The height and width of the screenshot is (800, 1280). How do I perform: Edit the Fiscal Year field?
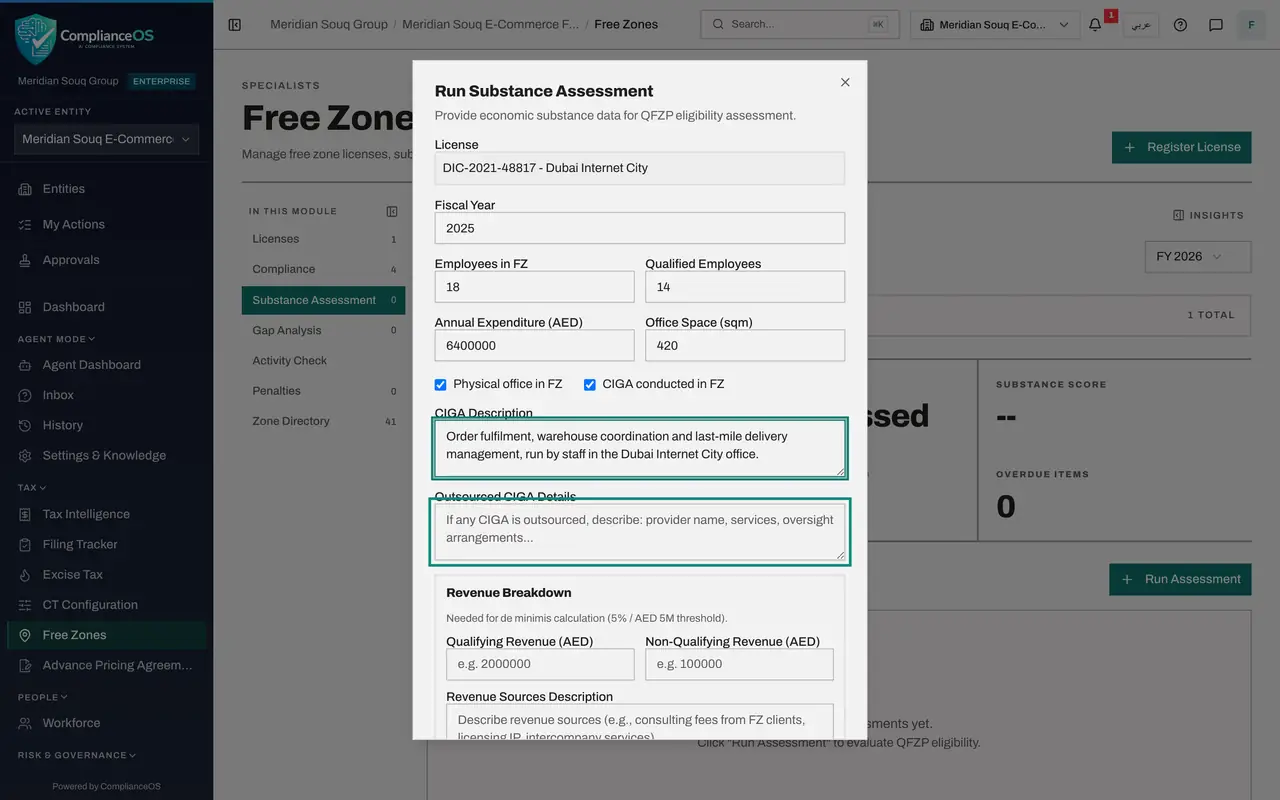pos(640,228)
